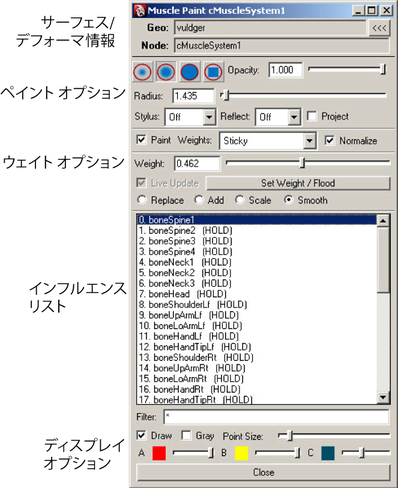This screenshot has width=398, height=488.
Task: Click the <<< load selected geometry button
Action: (379, 28)
